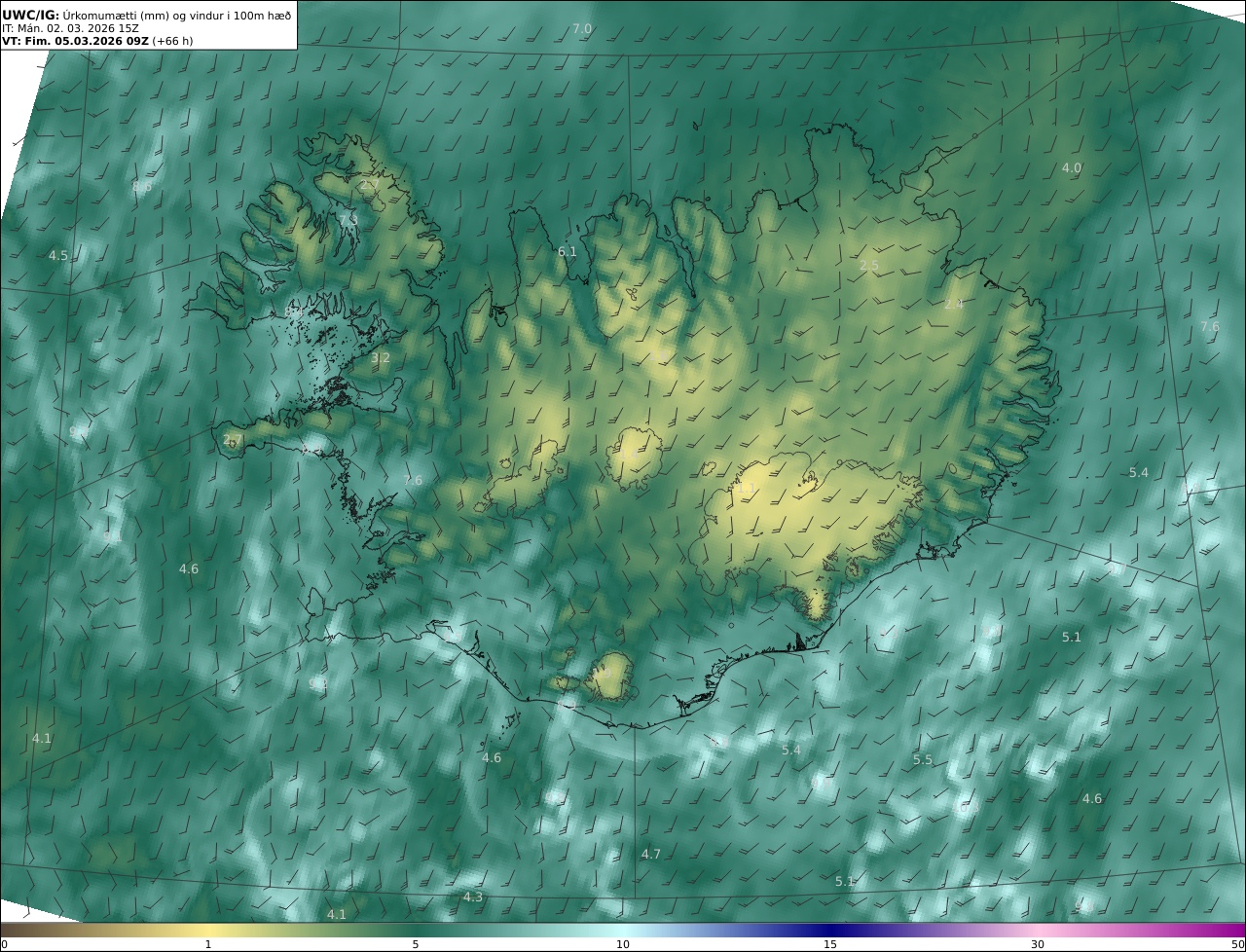
Task: Click the "4.3" value label over the sea
Action: pos(472,897)
